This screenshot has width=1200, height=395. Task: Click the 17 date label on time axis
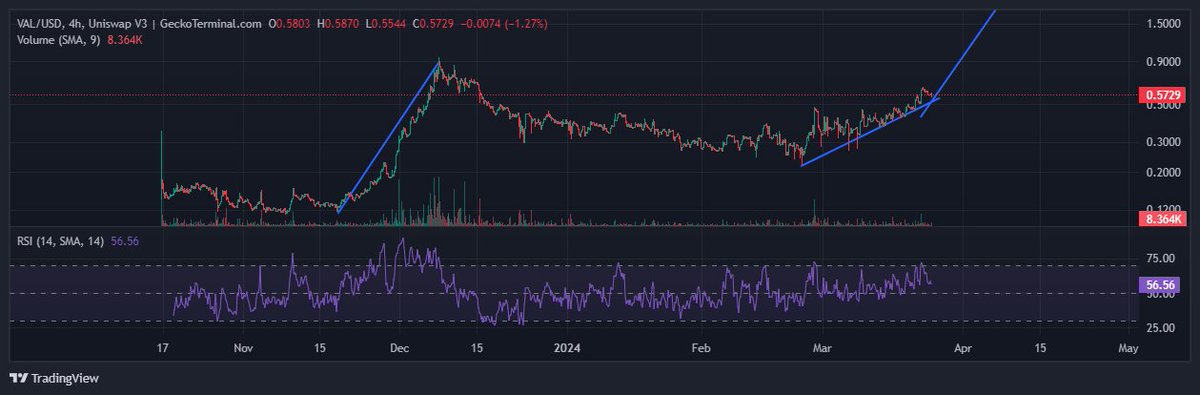(161, 349)
